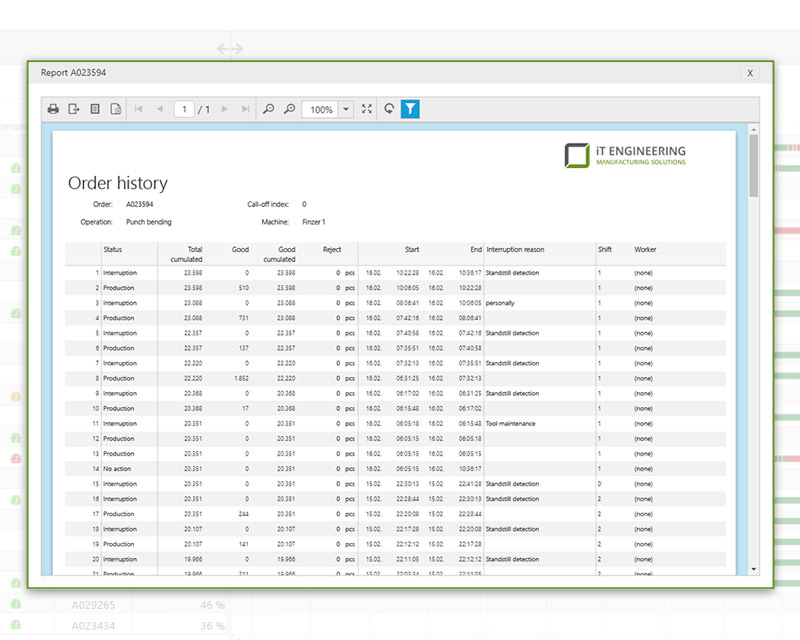Screen dimensions: 800x640
Task: Go to the first page
Action: (139, 109)
